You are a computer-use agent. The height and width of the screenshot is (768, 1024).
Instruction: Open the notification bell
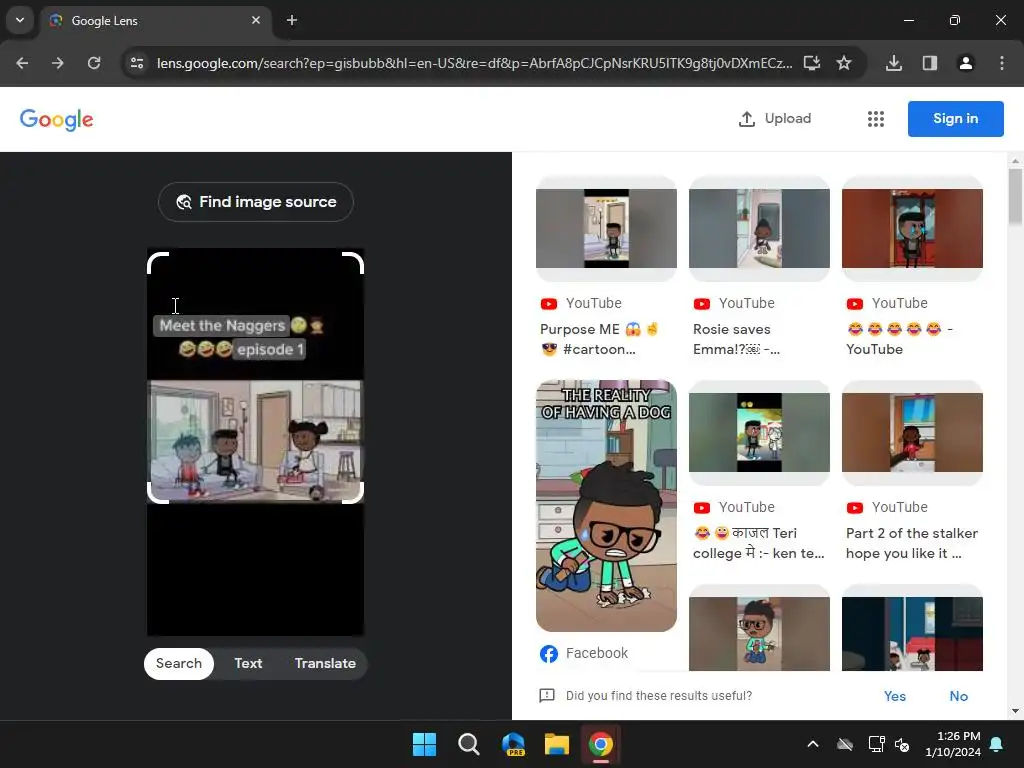997,744
